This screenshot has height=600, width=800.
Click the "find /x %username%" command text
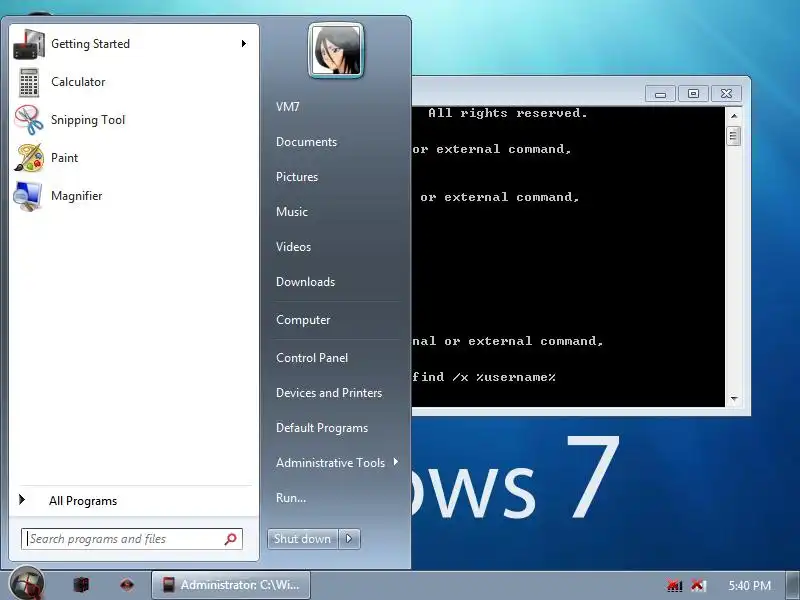click(484, 377)
